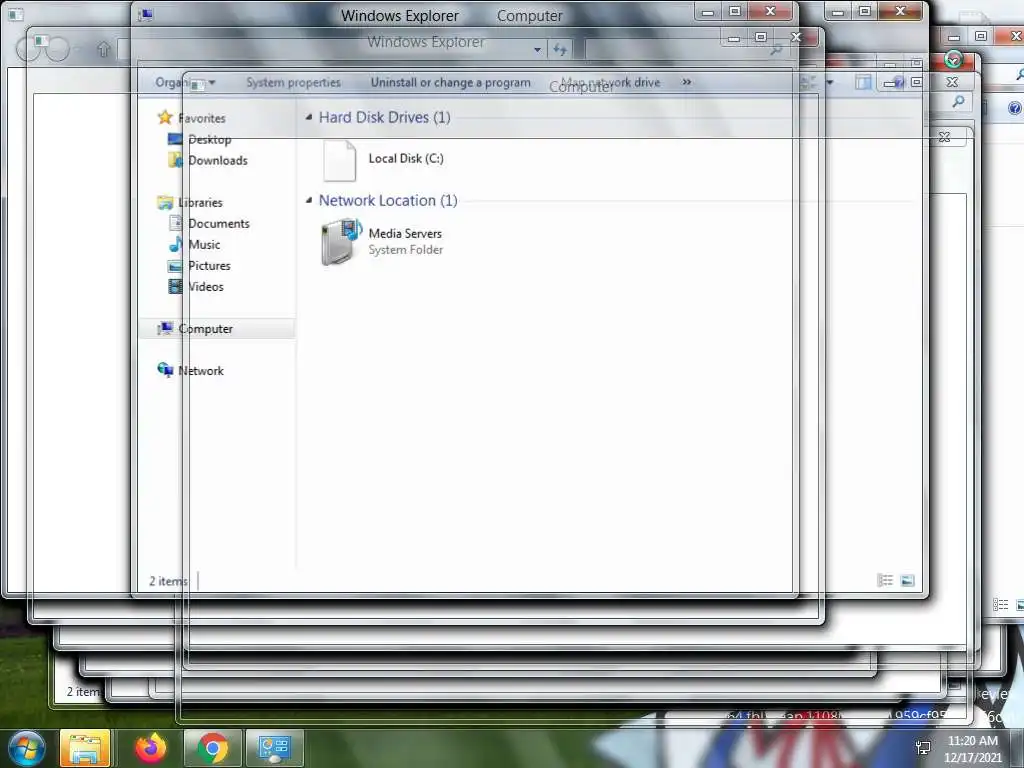Open the Local Disk (C:) drive

coord(383,160)
